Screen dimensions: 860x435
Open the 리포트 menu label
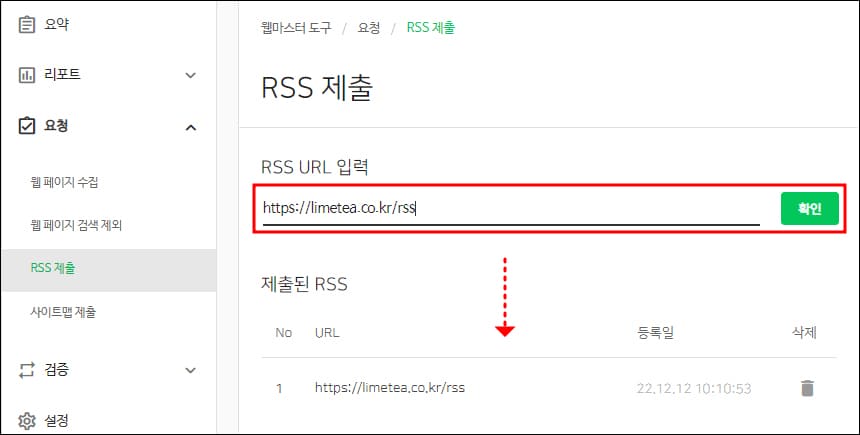tap(63, 75)
